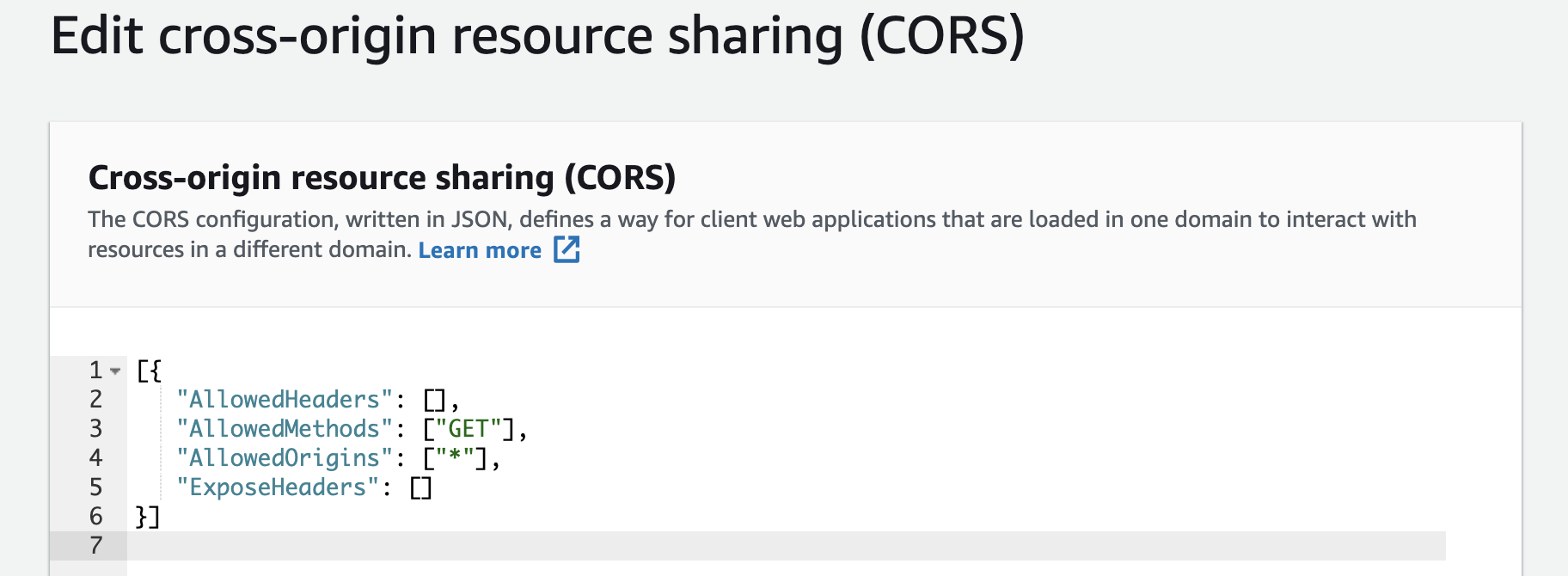
Task: Click the closing }] on line 6
Action: [148, 517]
